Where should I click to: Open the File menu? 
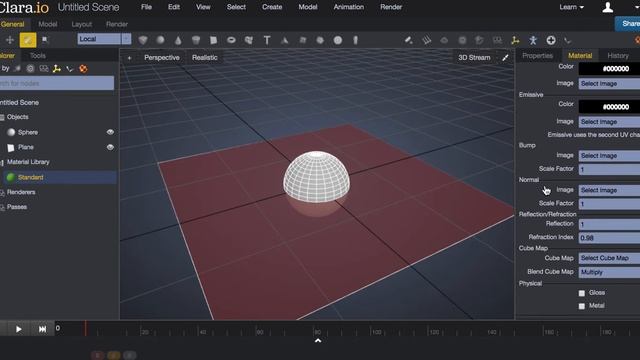click(146, 7)
